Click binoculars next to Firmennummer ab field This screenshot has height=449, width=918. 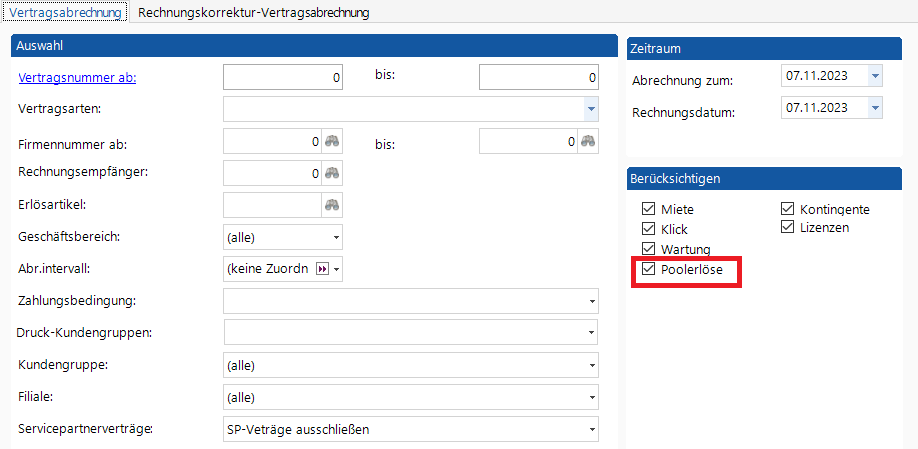pyautogui.click(x=332, y=142)
